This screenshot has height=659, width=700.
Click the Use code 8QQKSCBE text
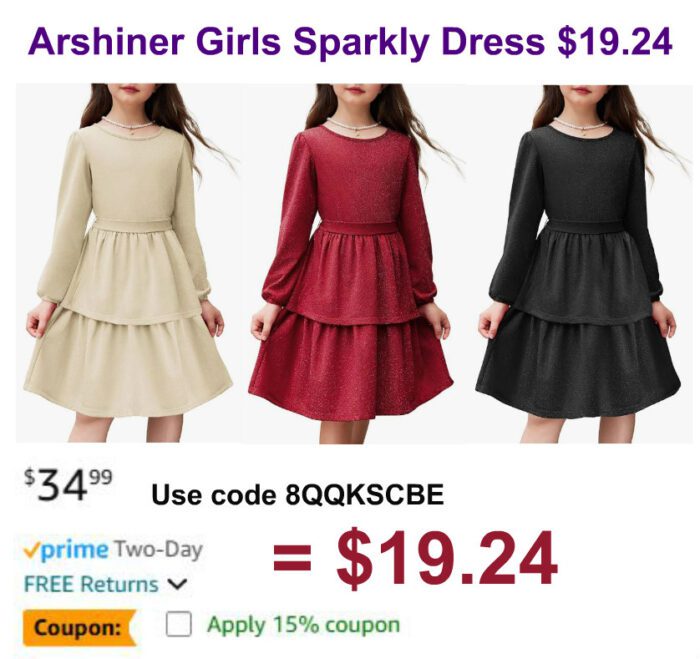(298, 495)
